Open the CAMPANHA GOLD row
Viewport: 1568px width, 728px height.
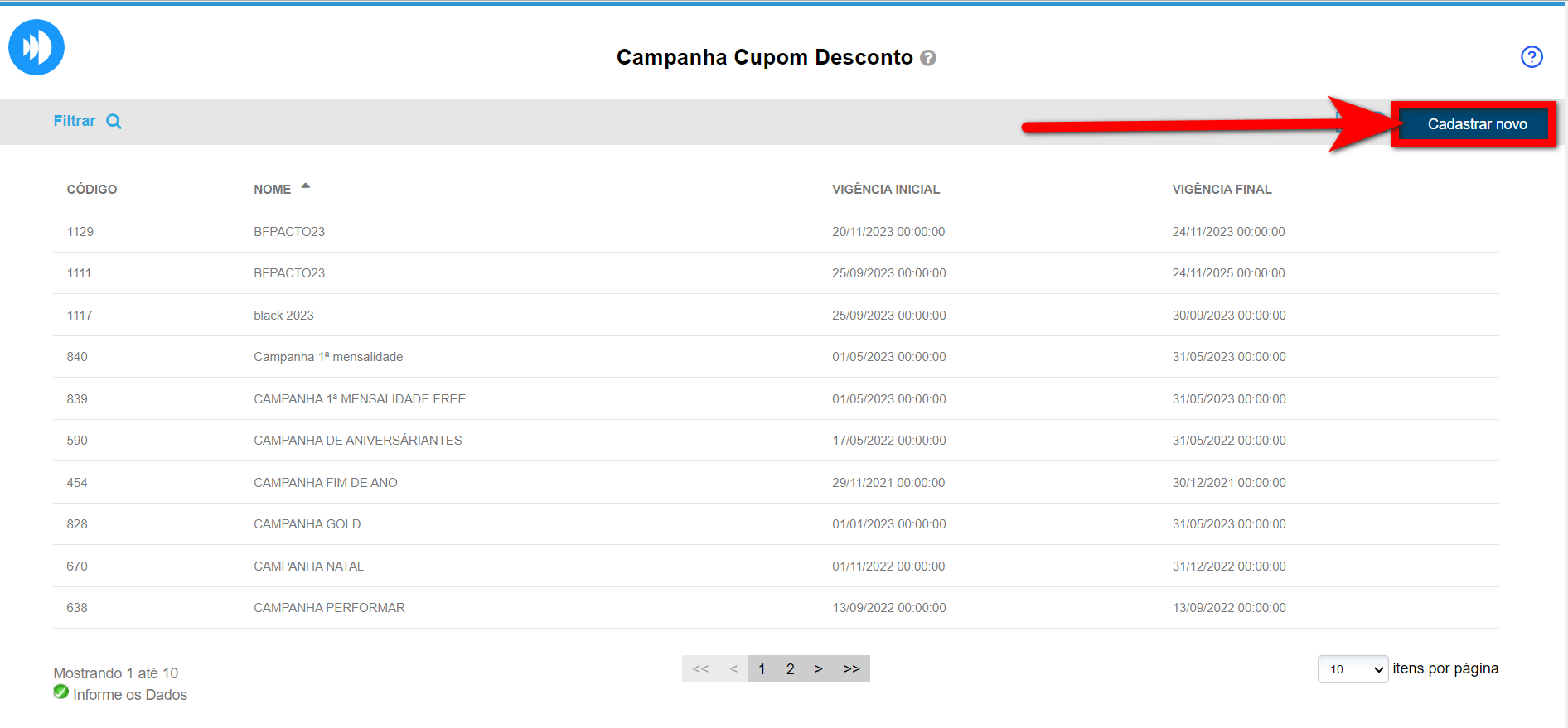[x=307, y=524]
